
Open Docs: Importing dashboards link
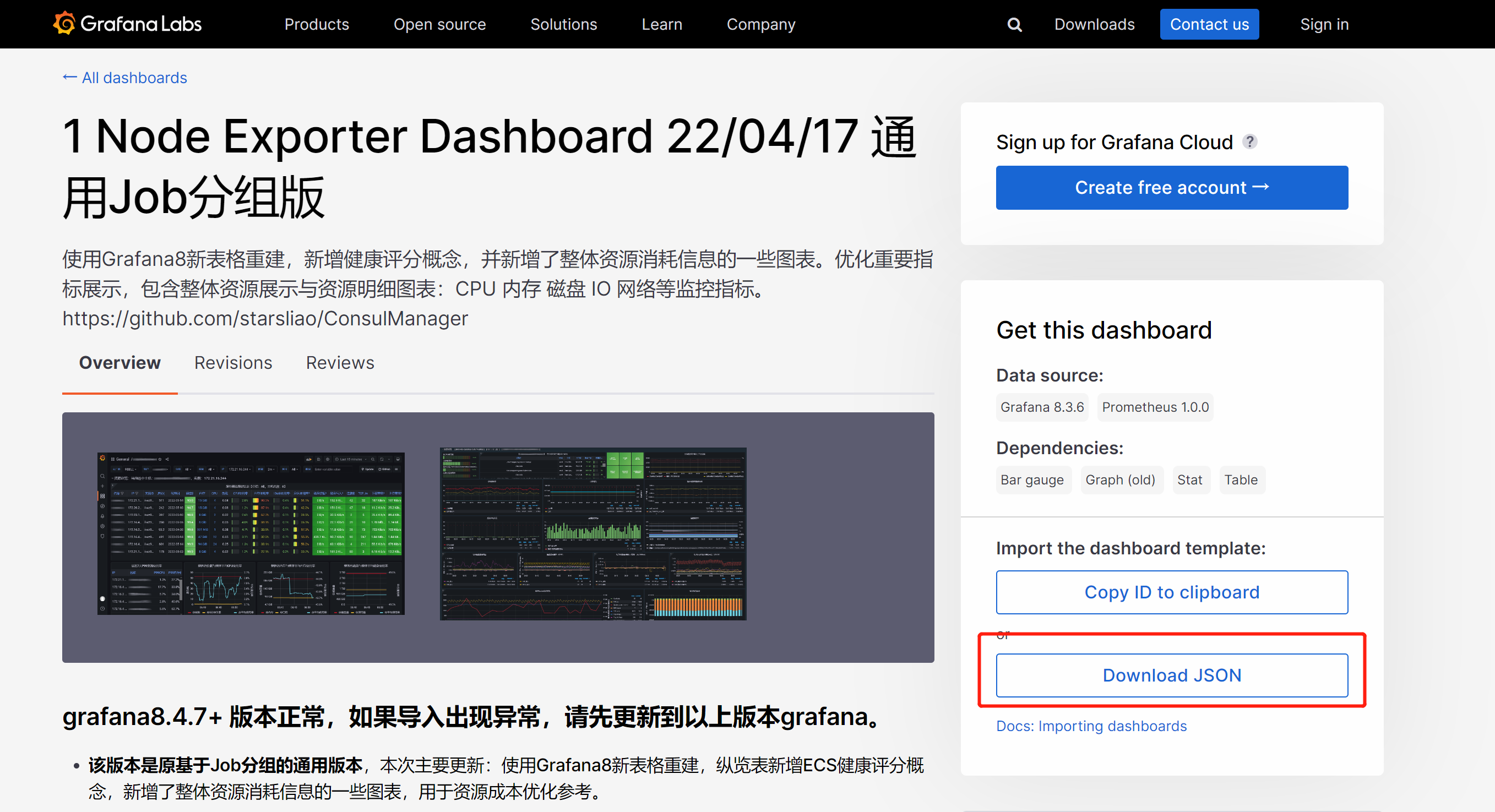pyautogui.click(x=1090, y=726)
